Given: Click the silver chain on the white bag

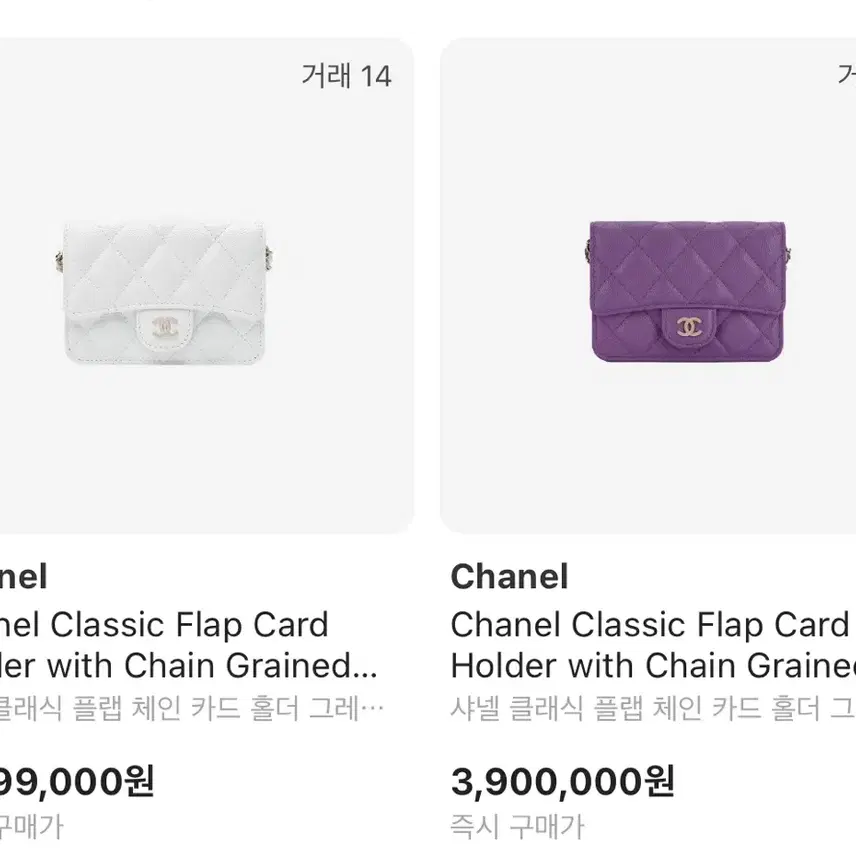Looking at the screenshot, I should 57,261.
